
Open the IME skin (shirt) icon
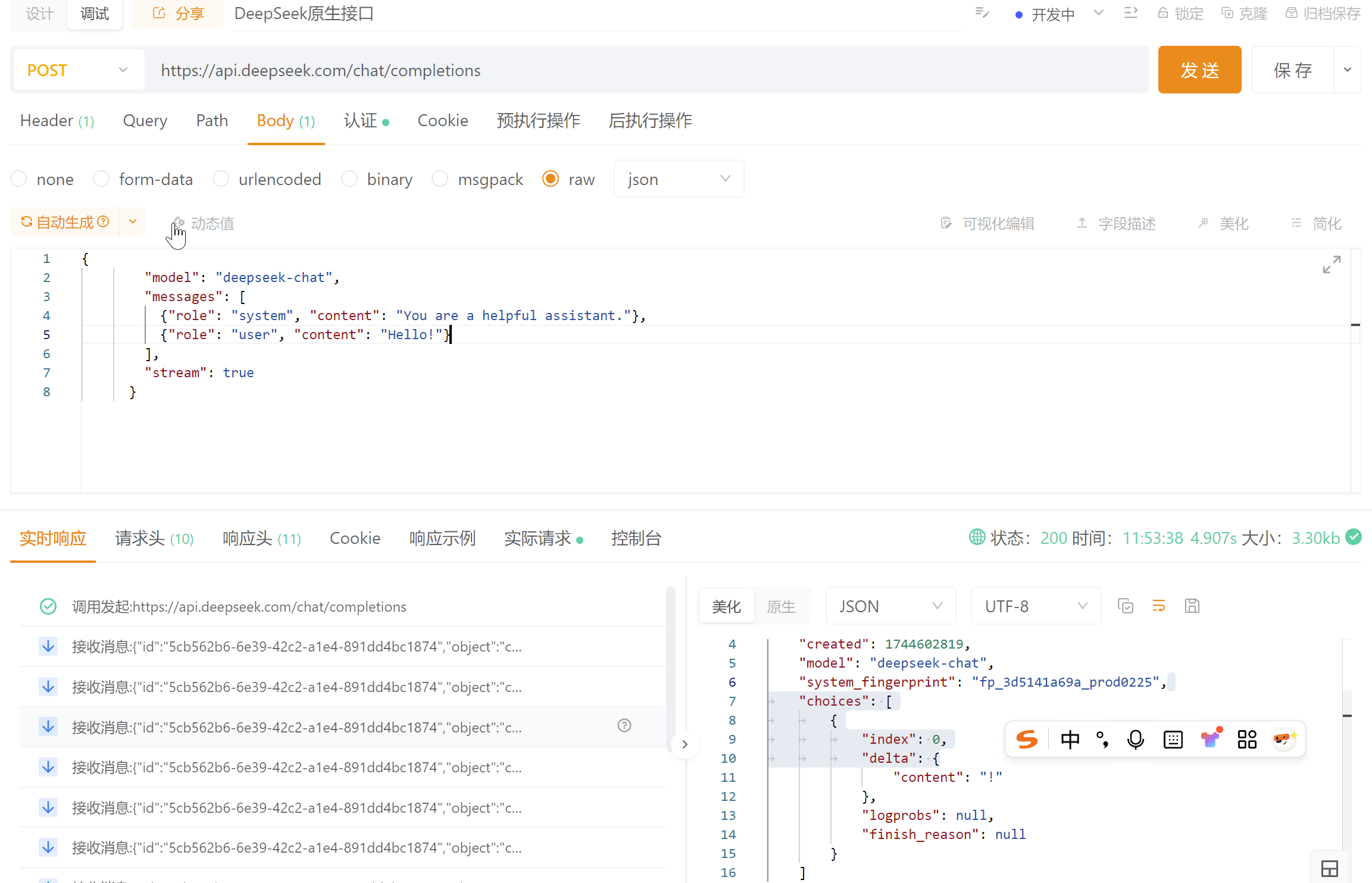[x=1210, y=738]
